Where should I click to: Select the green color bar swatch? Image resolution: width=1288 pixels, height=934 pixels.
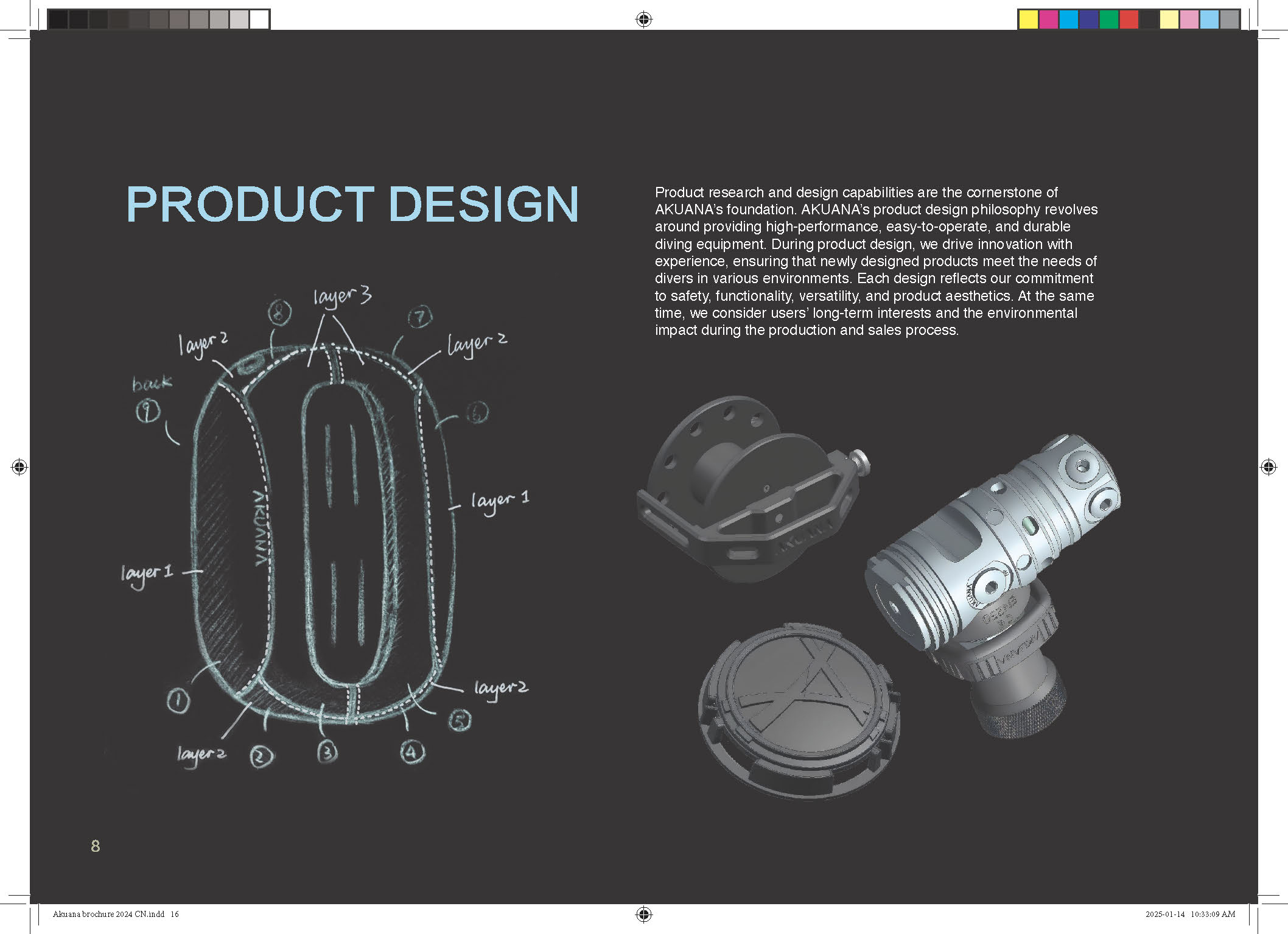point(1108,19)
